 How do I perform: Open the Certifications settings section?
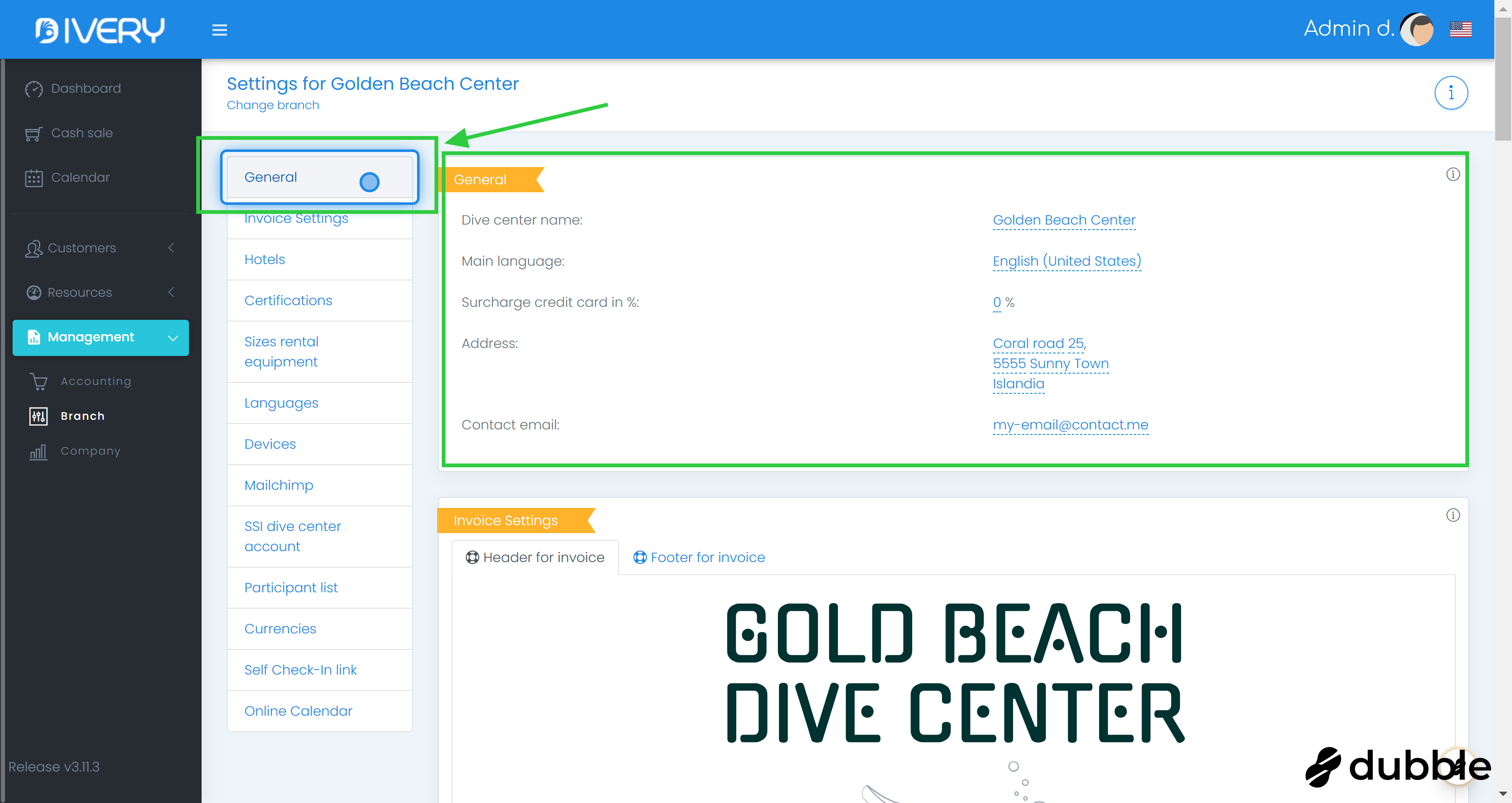288,300
